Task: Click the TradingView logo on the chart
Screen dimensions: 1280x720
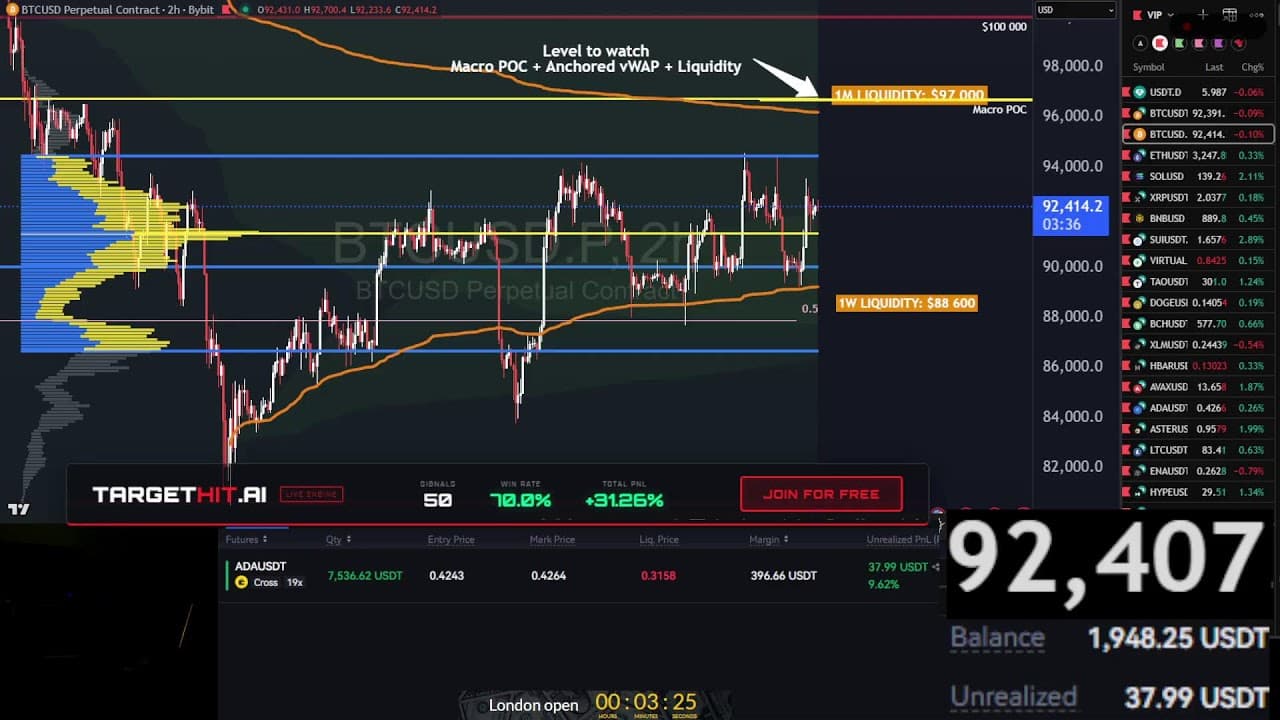Action: click(x=18, y=509)
